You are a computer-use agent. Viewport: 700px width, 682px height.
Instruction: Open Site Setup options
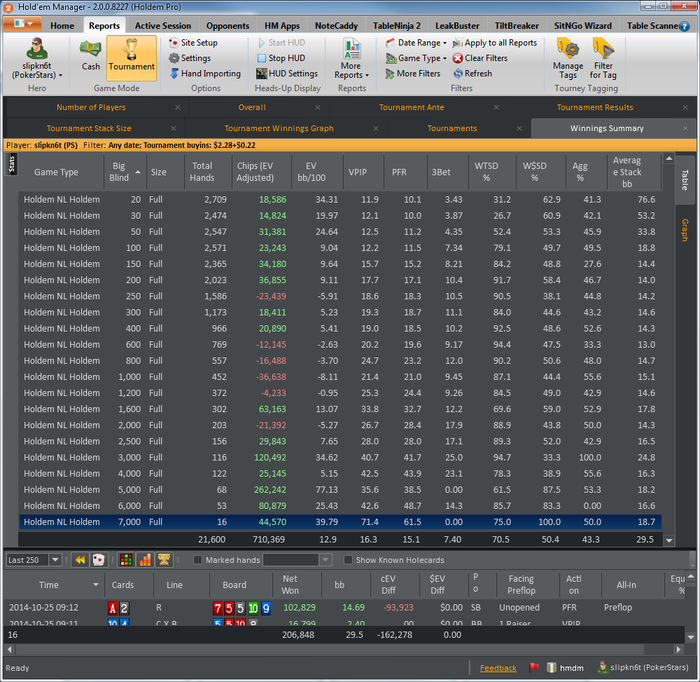tap(193, 43)
